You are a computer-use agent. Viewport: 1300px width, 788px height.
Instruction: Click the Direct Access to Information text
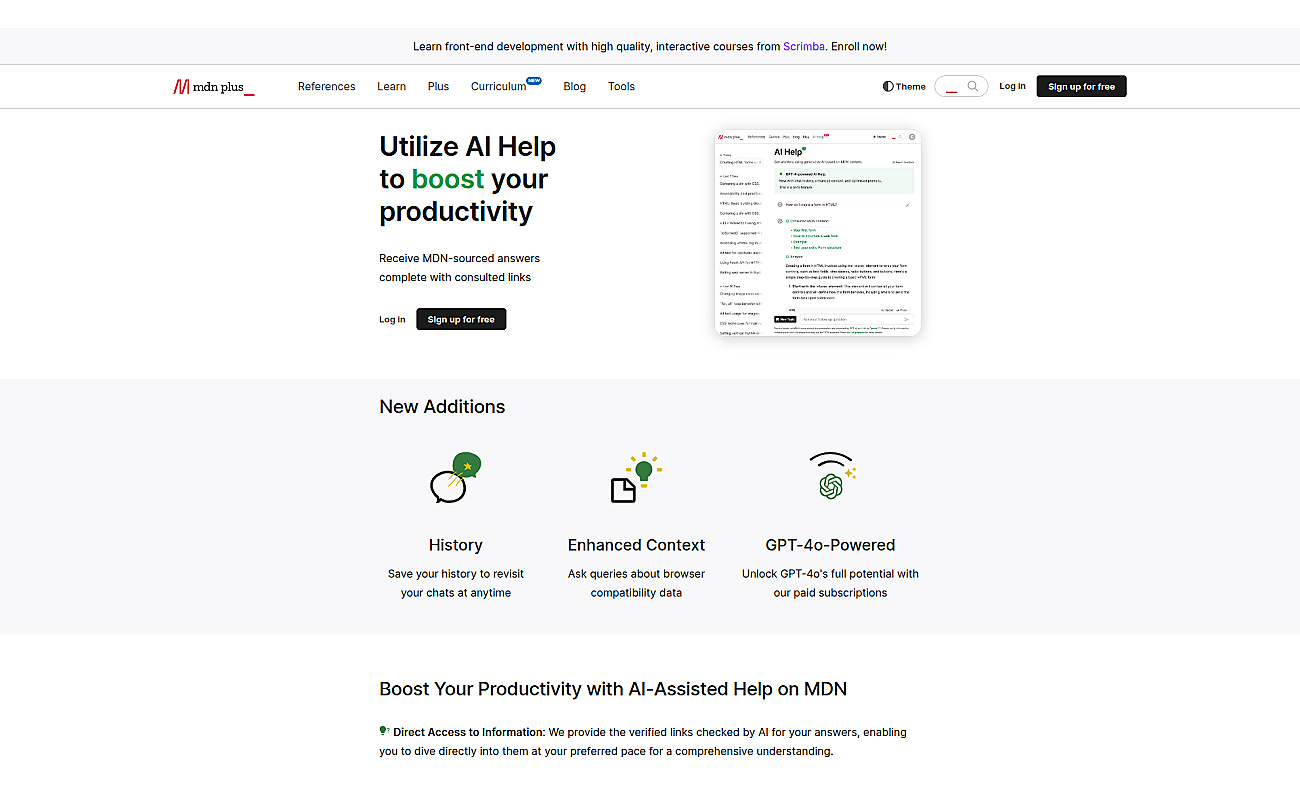pos(469,732)
